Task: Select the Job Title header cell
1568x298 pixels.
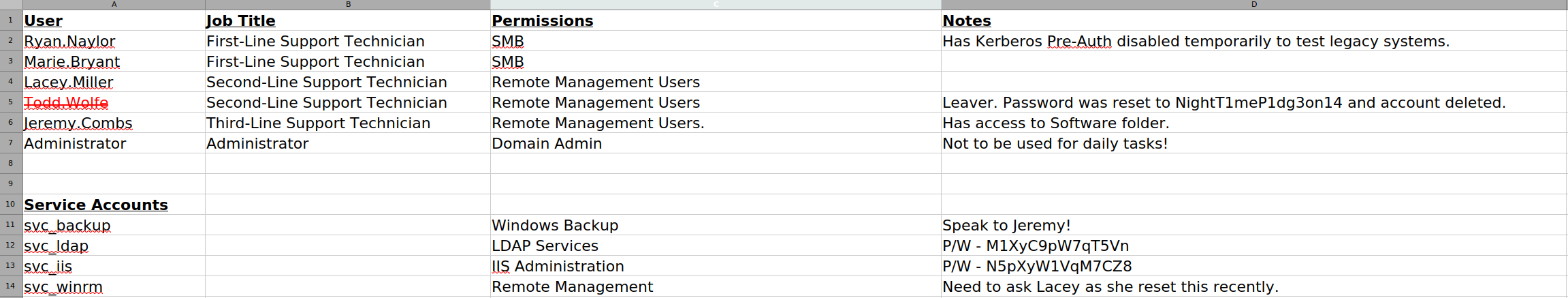Action: (x=348, y=20)
